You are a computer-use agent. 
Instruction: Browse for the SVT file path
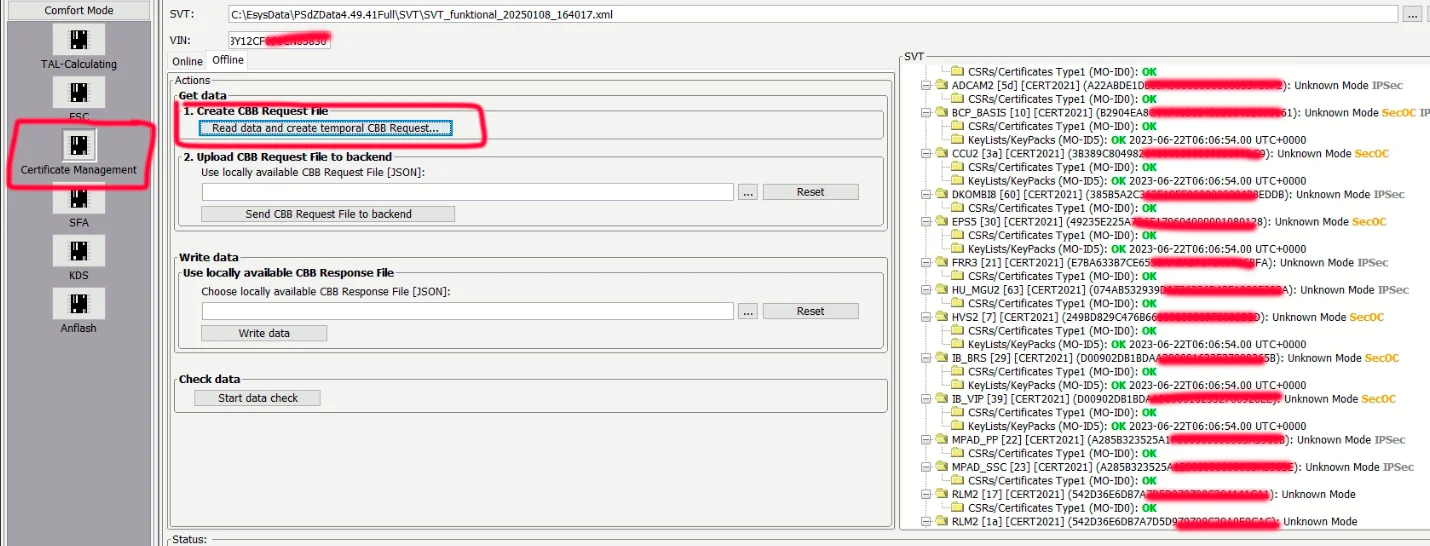[1412, 14]
